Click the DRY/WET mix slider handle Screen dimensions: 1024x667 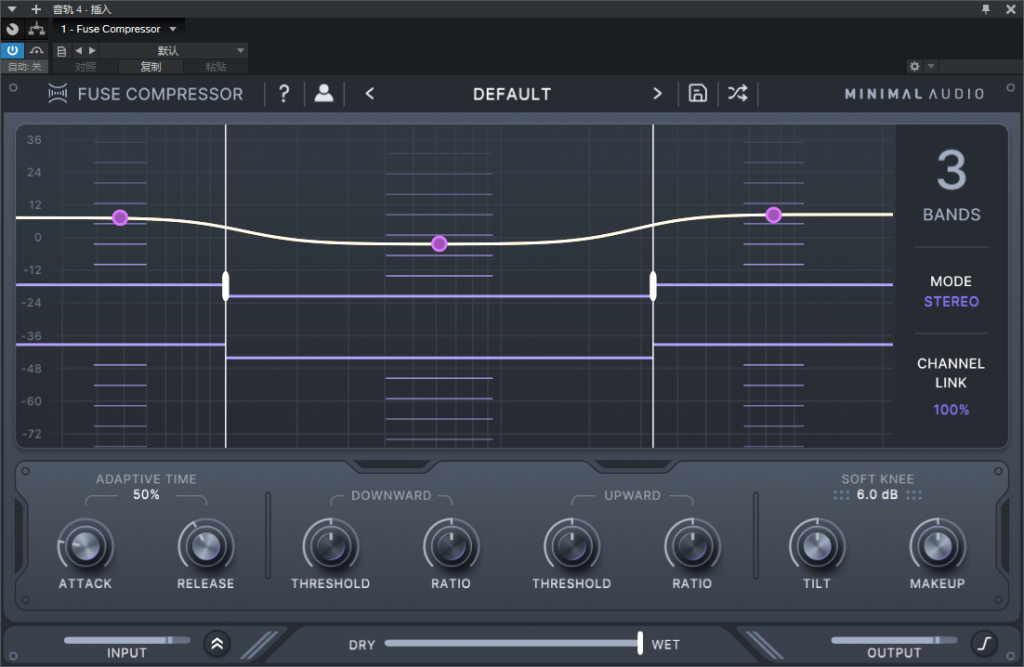[x=640, y=643]
